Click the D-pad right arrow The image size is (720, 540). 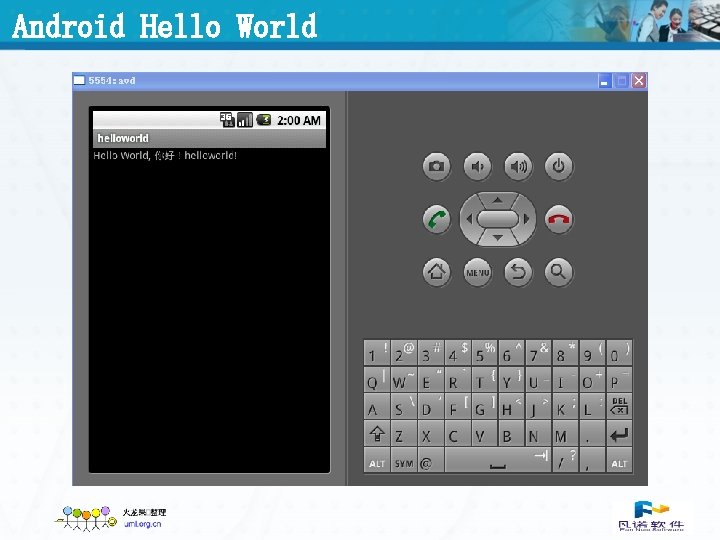tap(527, 219)
